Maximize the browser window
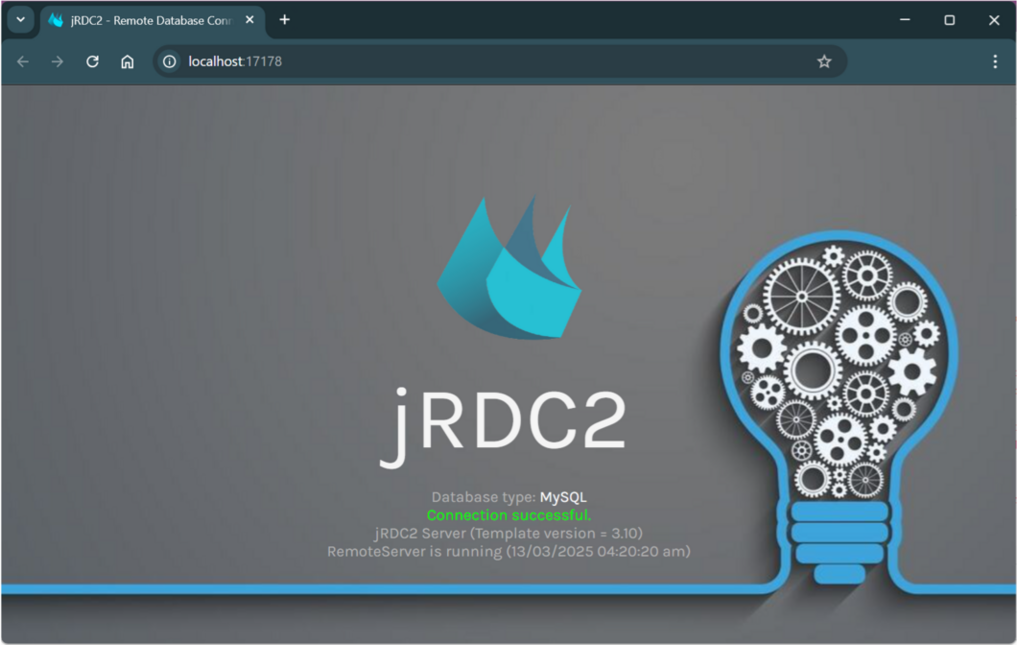This screenshot has width=1017, height=645. [950, 20]
